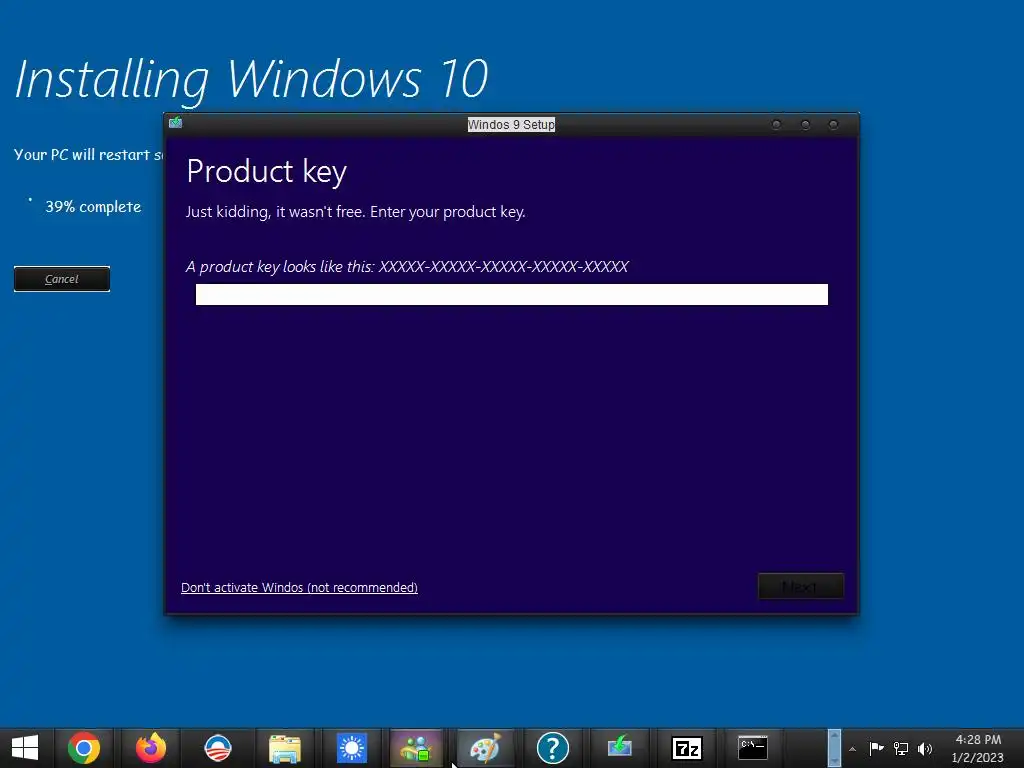This screenshot has width=1024, height=768.
Task: Open Firefox from the taskbar
Action: click(151, 748)
